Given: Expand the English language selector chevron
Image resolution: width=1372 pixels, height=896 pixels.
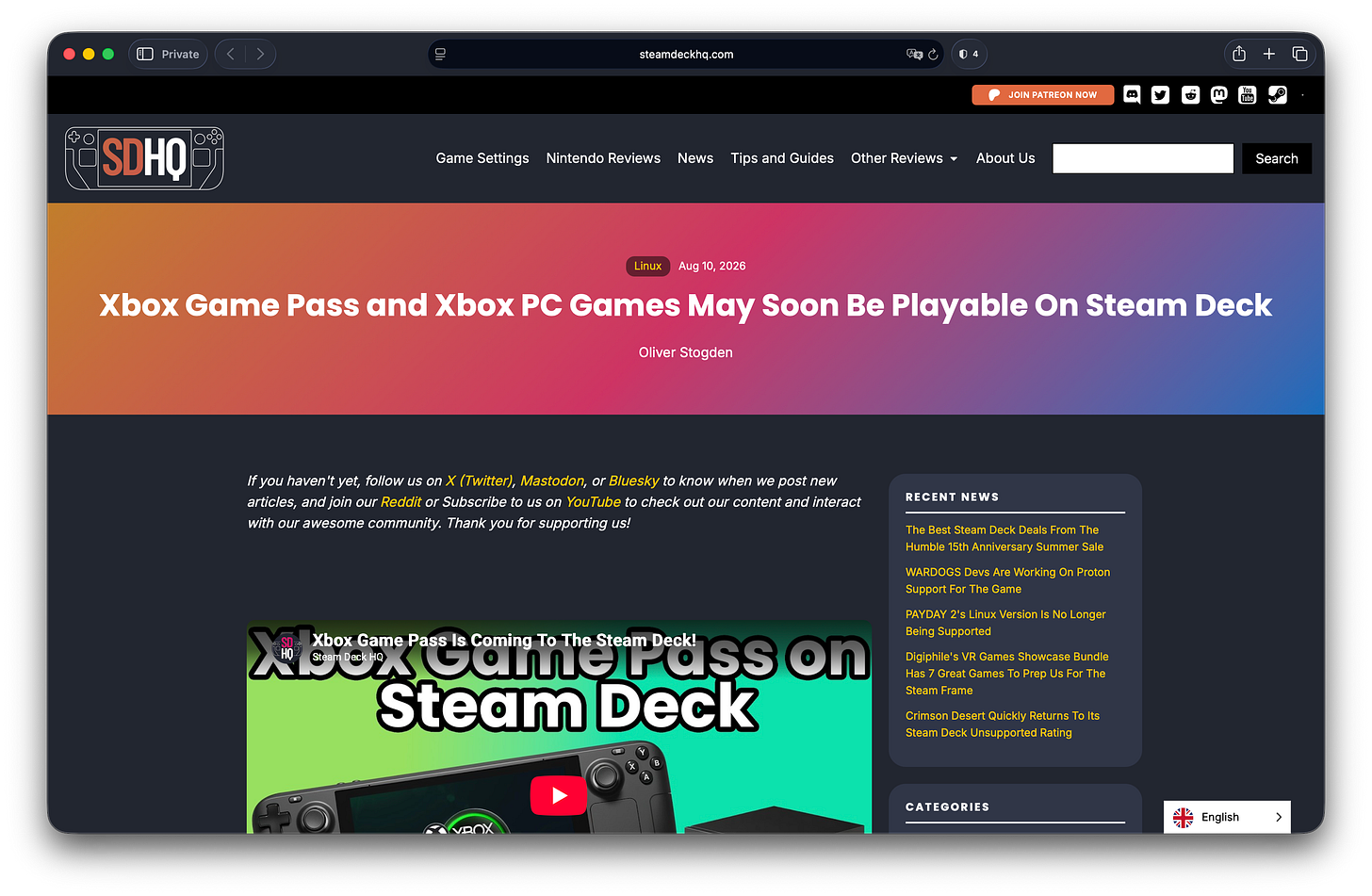Looking at the screenshot, I should tap(1279, 817).
